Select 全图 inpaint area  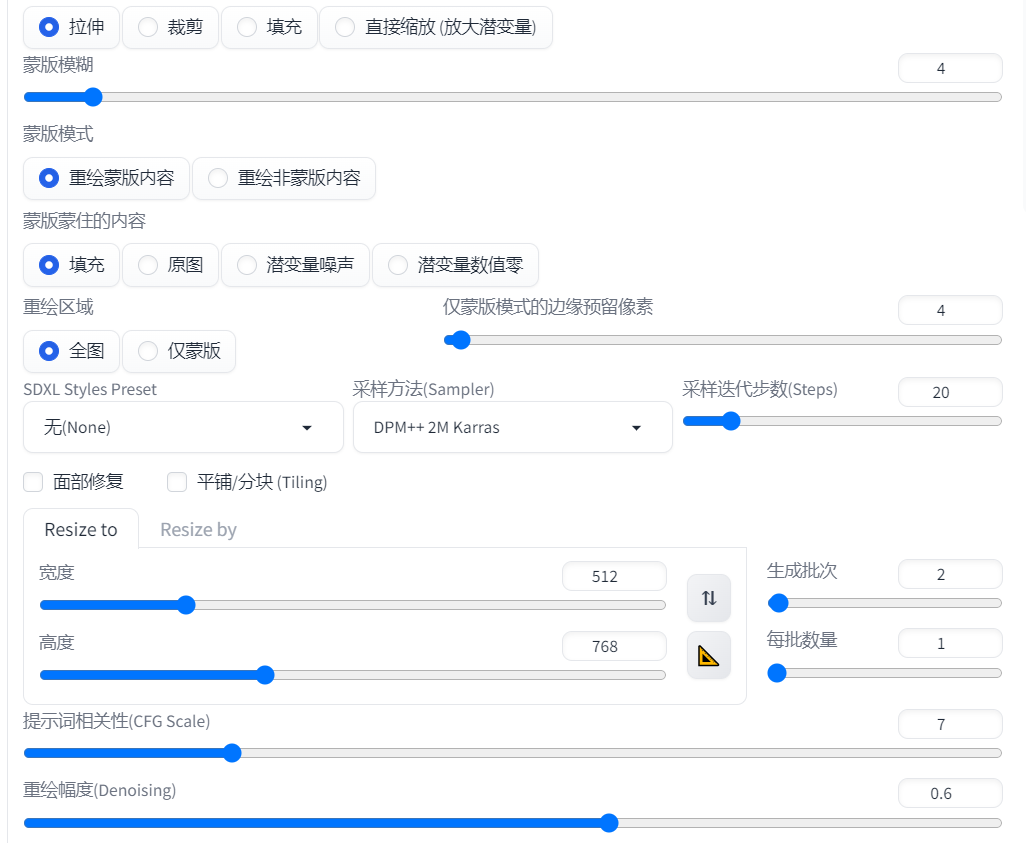[71, 351]
